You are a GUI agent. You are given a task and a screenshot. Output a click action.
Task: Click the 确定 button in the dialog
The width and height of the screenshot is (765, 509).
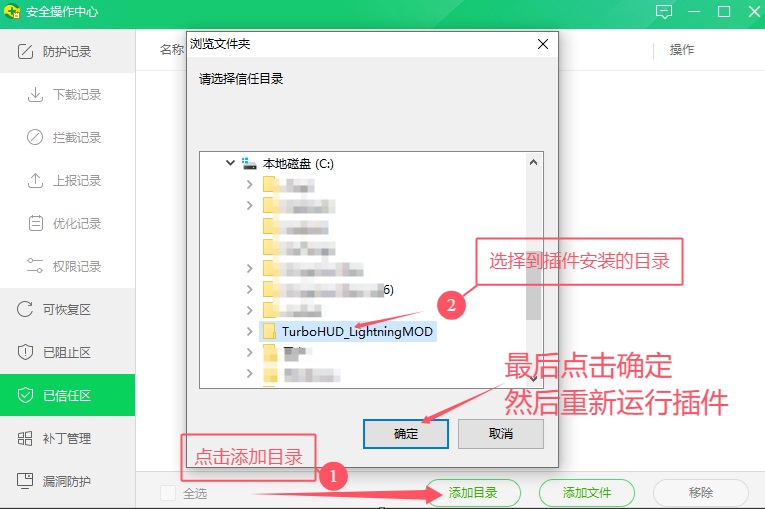pos(406,434)
